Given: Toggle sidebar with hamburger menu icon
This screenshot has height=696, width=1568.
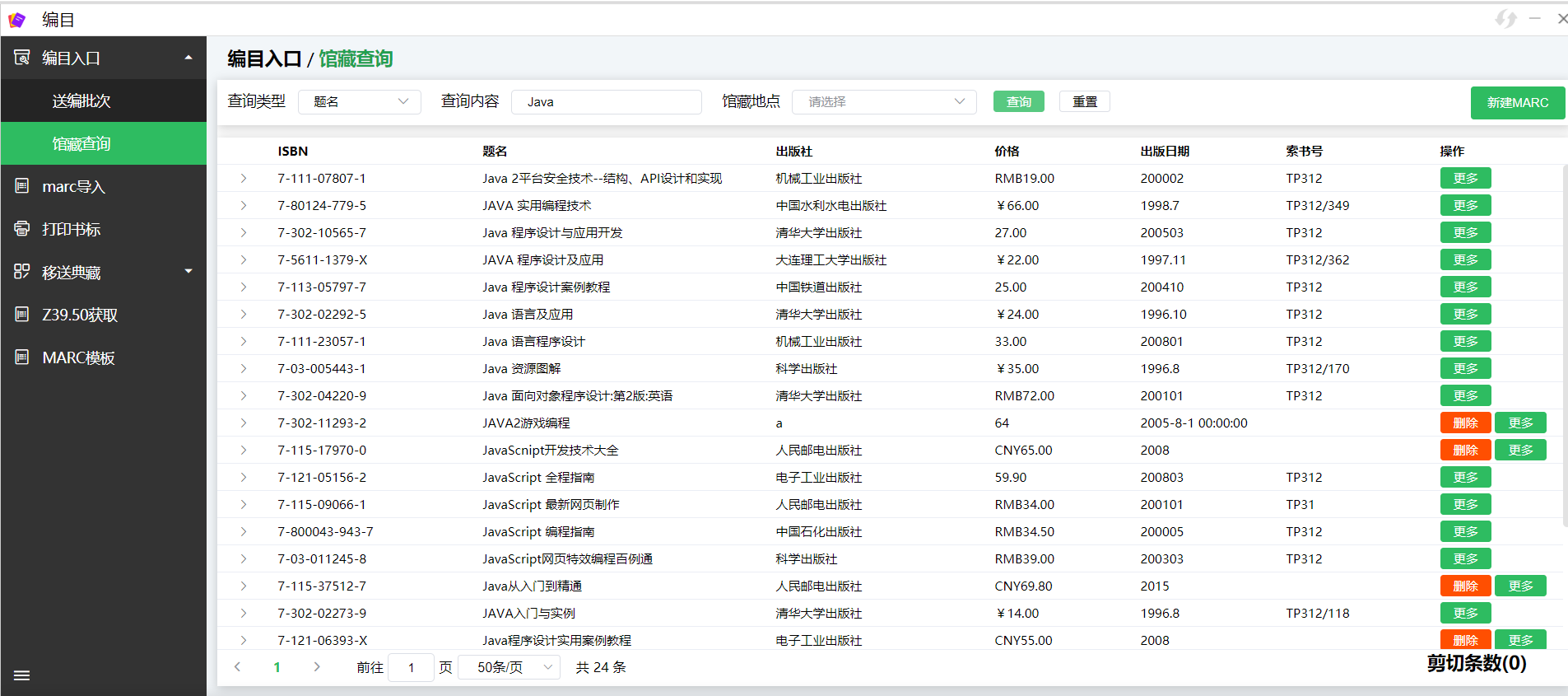Looking at the screenshot, I should 22,675.
